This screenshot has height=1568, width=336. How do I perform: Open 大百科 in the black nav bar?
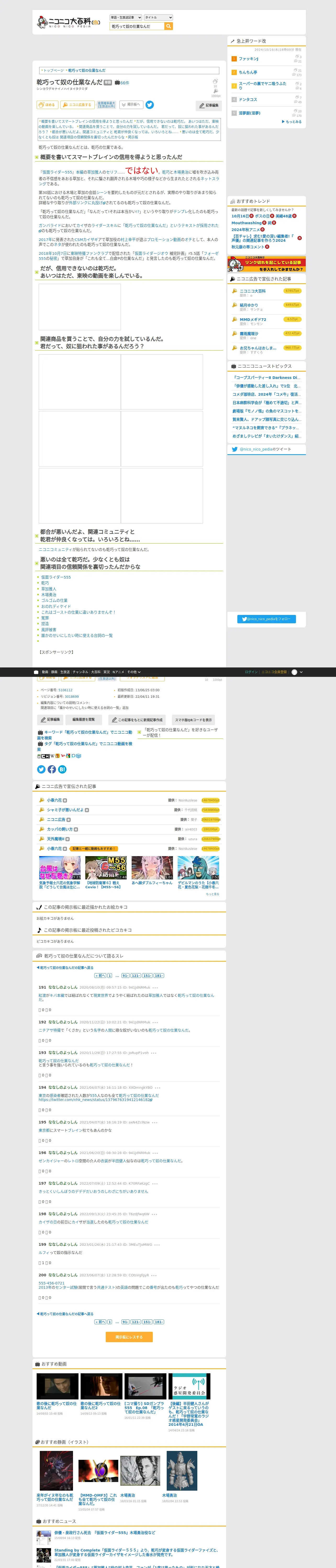pos(96,672)
